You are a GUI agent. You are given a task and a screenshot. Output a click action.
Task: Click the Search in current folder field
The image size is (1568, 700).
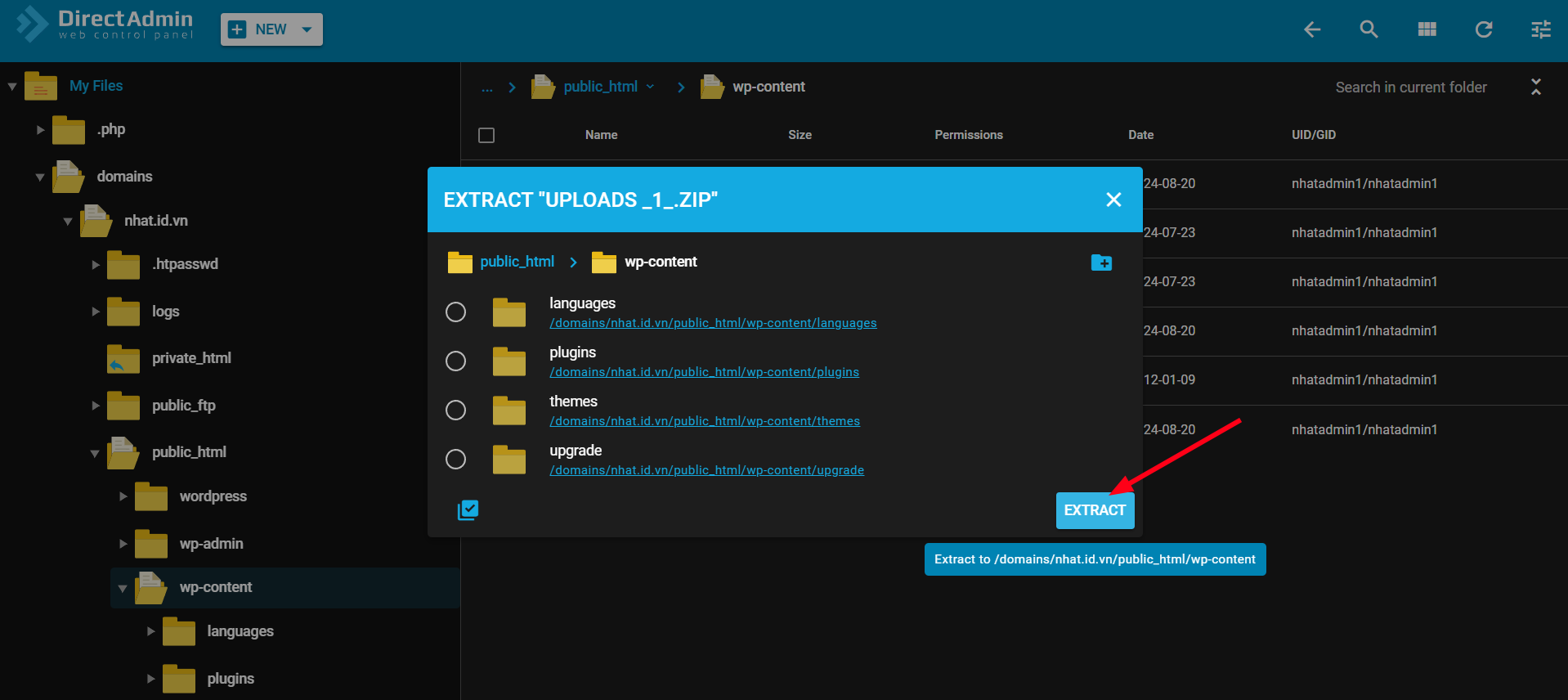[x=1411, y=87]
